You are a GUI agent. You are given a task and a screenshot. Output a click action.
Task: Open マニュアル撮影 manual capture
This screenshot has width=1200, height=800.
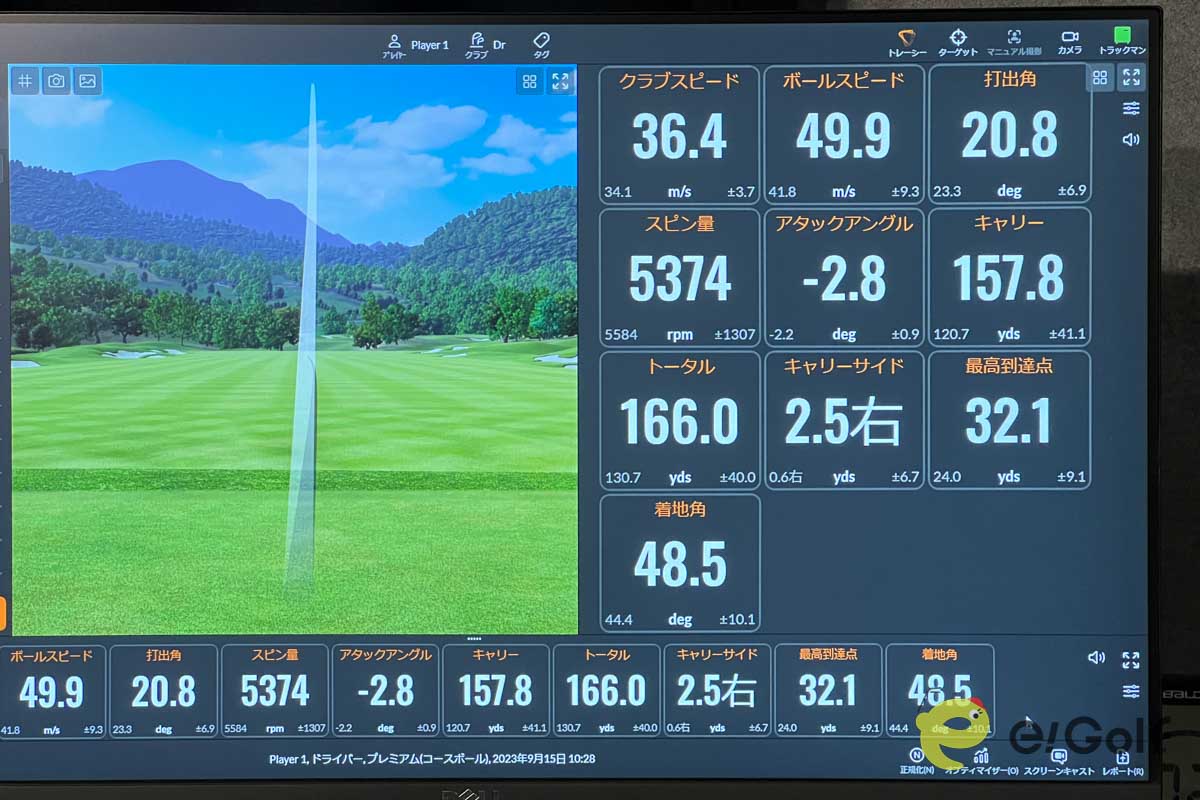1014,42
